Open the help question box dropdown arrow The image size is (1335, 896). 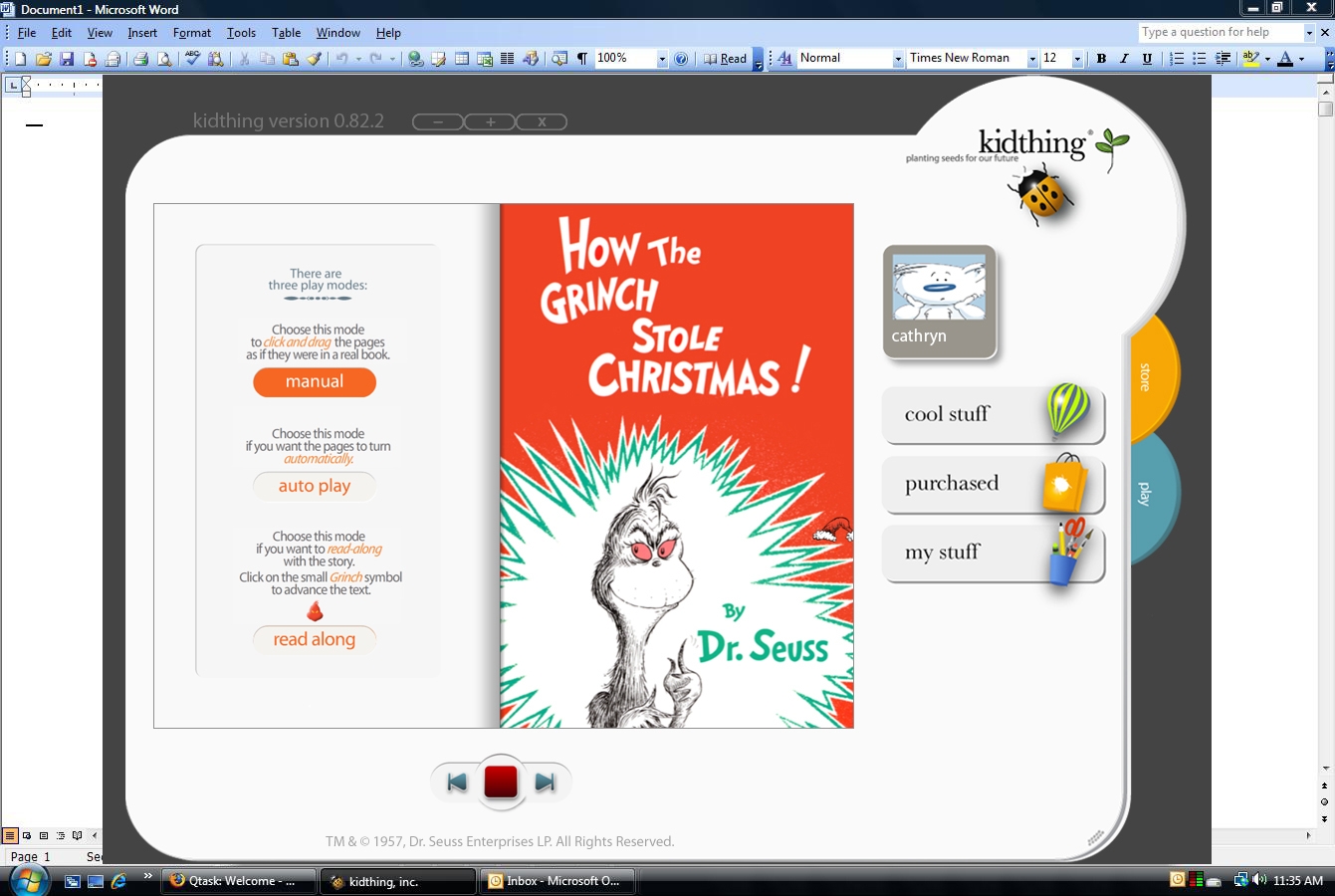(1309, 33)
